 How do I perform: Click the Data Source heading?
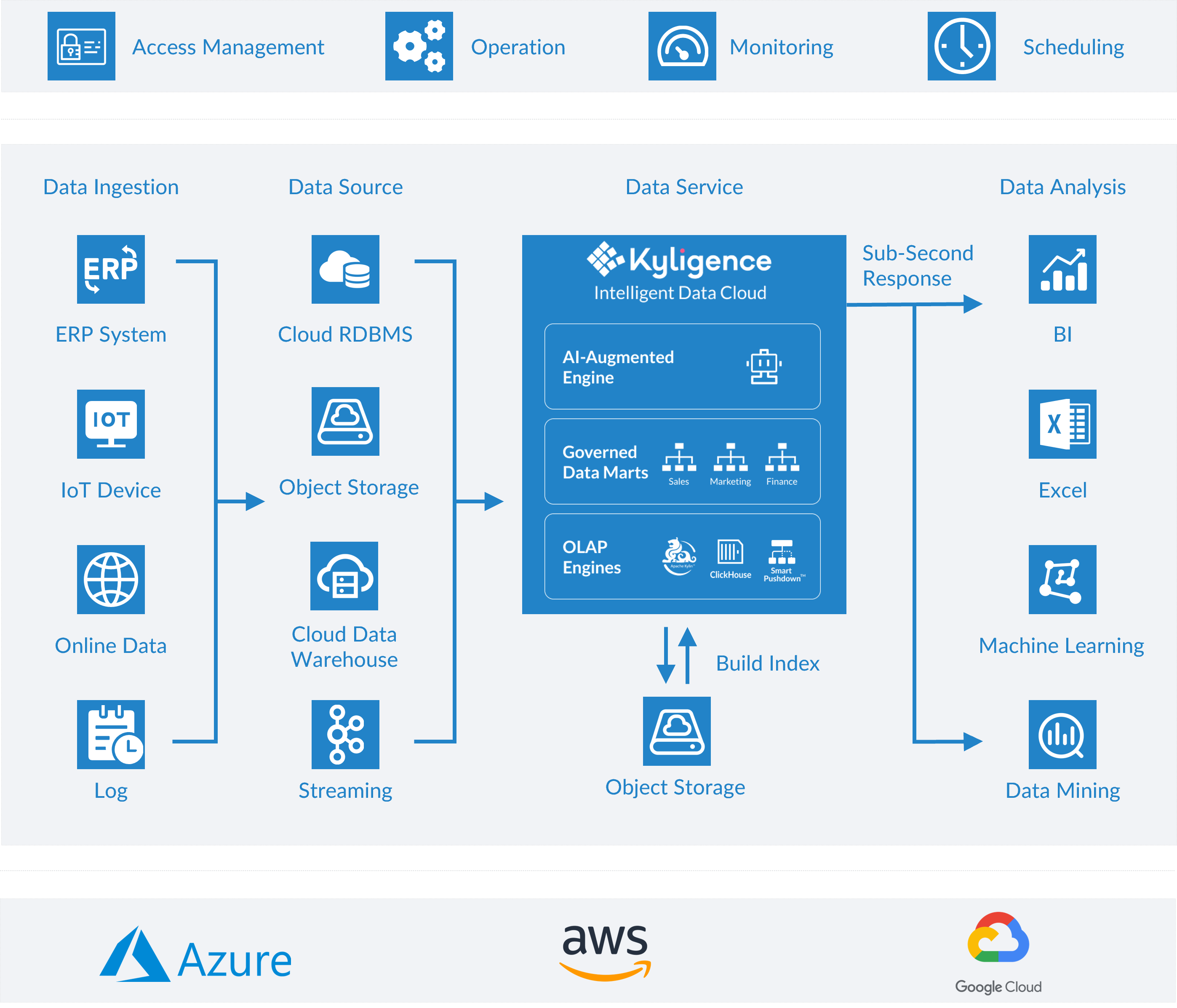pos(345,187)
